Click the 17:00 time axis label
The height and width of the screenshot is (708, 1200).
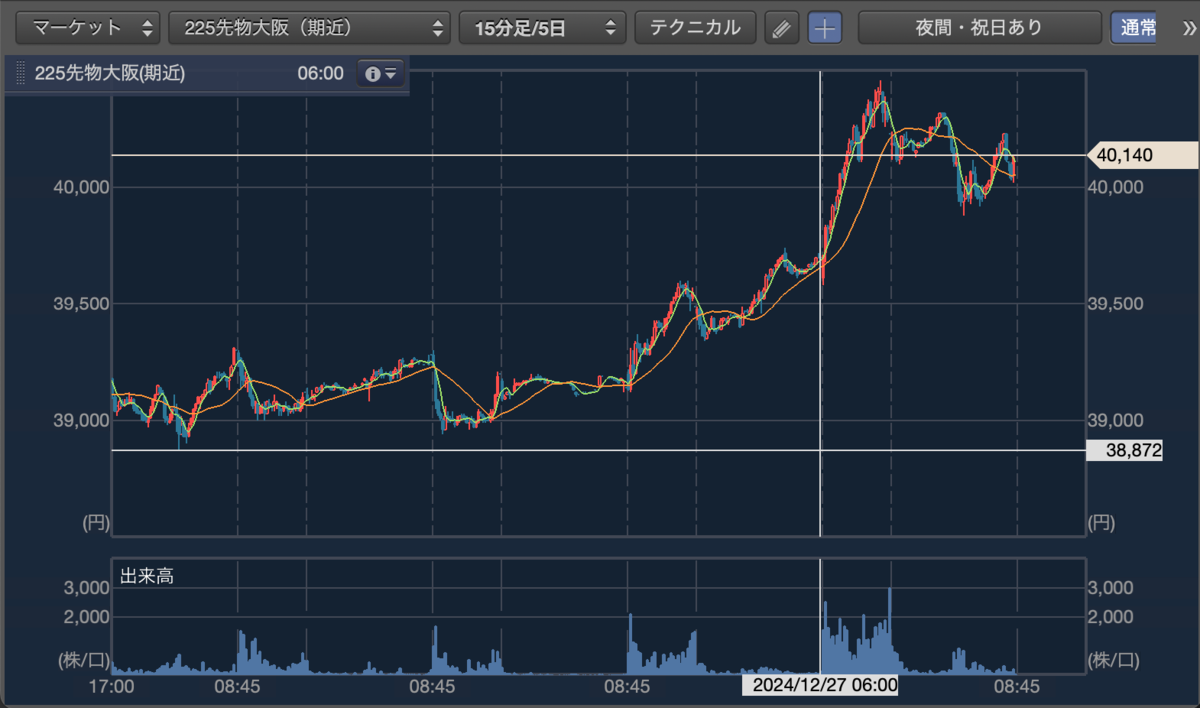tap(111, 687)
